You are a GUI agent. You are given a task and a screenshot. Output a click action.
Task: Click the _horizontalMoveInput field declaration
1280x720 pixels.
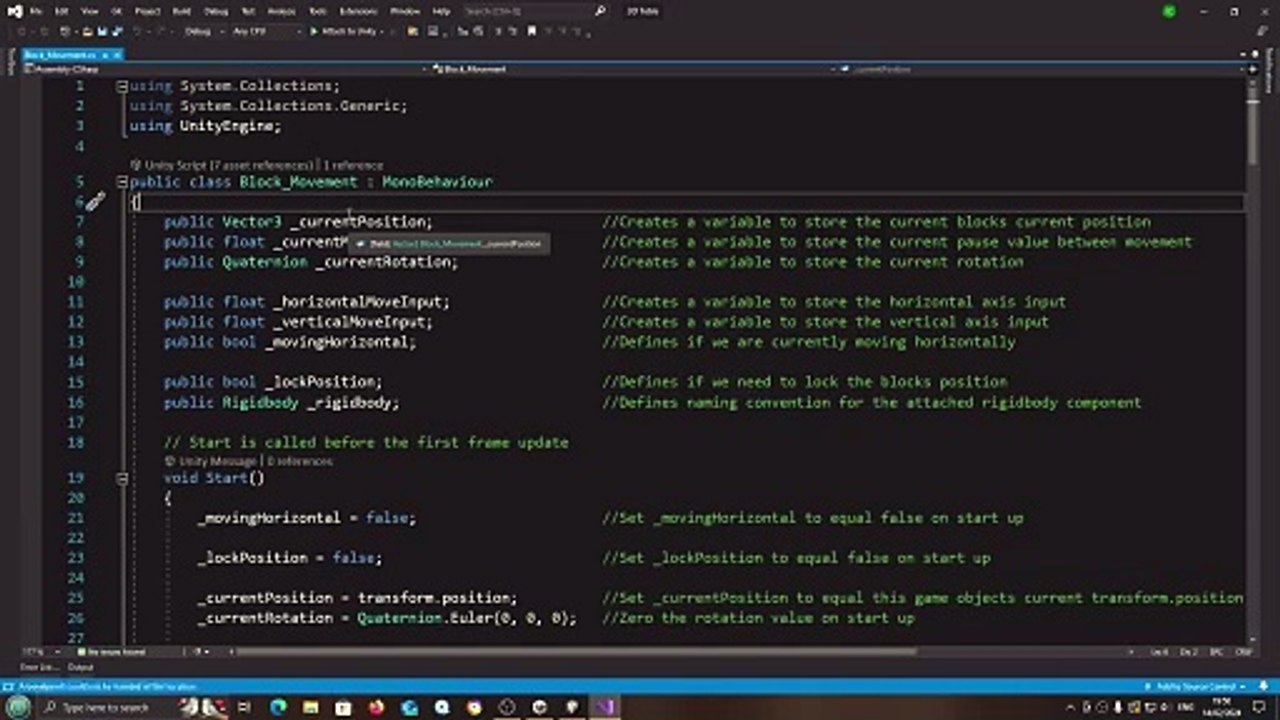tap(307, 302)
